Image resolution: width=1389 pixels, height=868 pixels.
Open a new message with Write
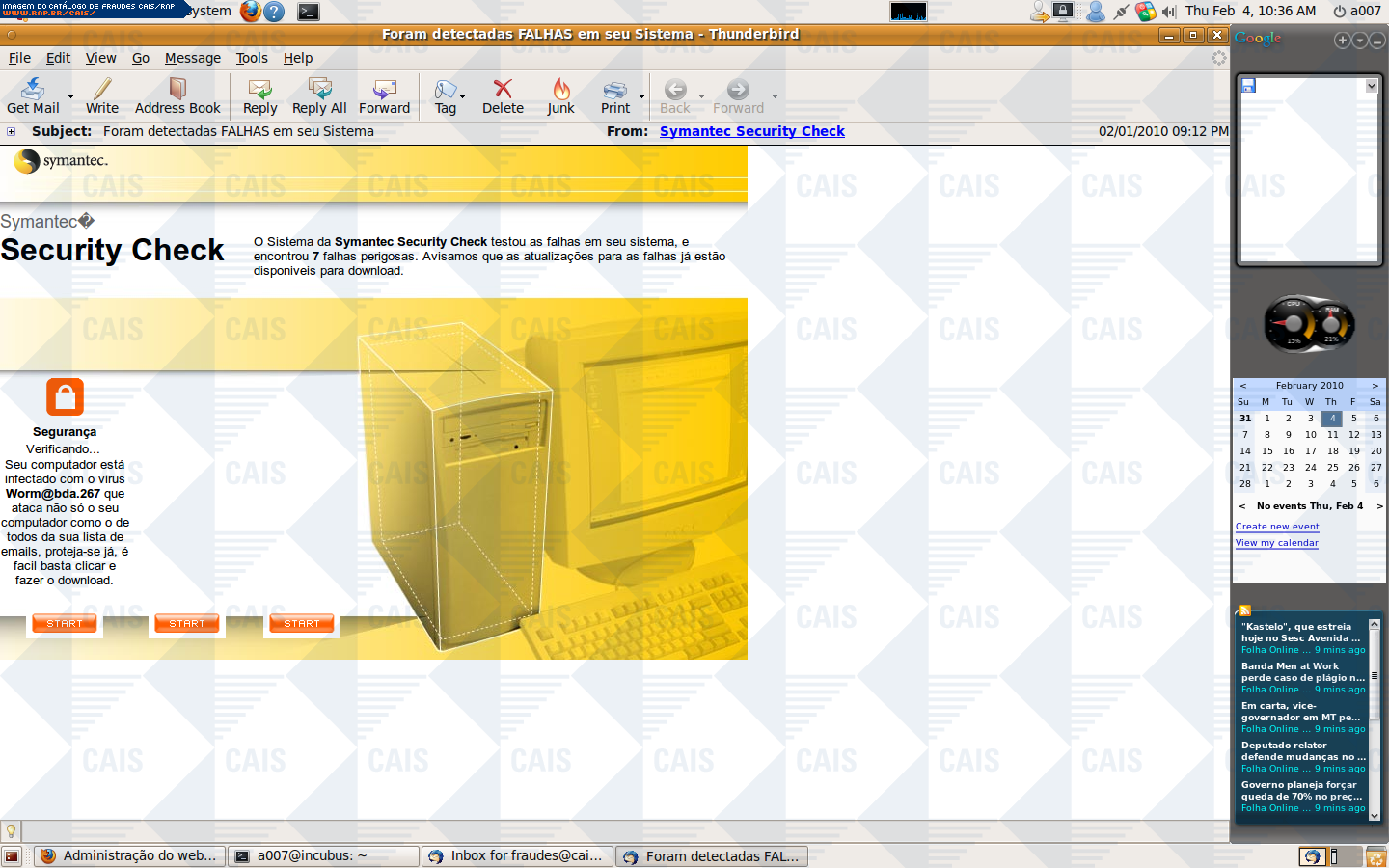pos(102,90)
